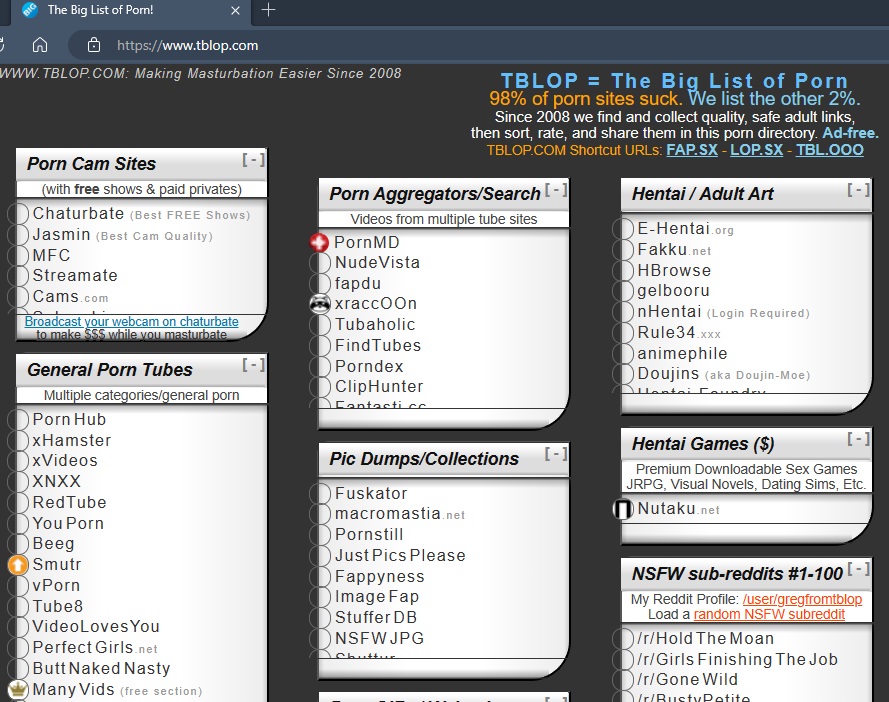The width and height of the screenshot is (889, 702).
Task: Open the Beeg link
Action: pos(53,544)
